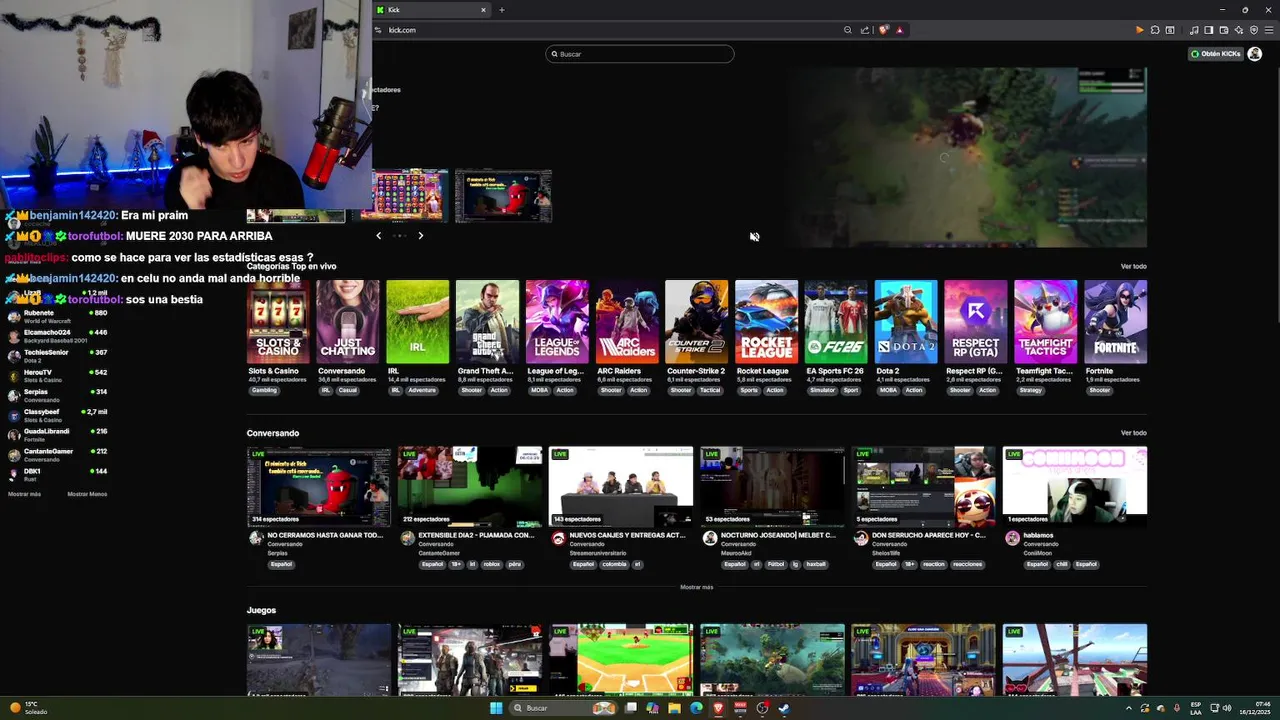The height and width of the screenshot is (720, 1280).
Task: Click the Gambling tag under Slots & Casino
Action: (264, 390)
